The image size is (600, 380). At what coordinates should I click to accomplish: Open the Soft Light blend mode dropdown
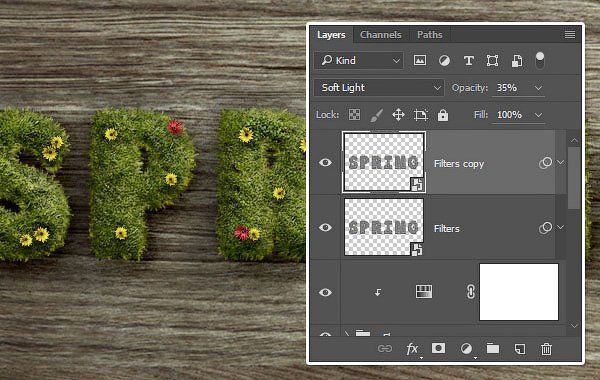coord(379,88)
